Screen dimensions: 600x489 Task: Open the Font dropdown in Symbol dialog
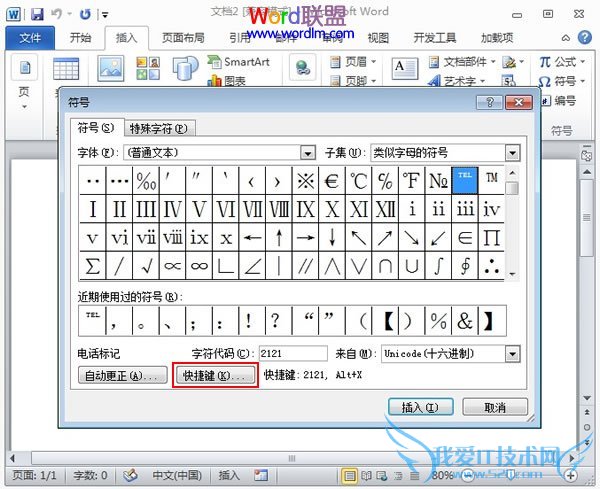point(308,153)
